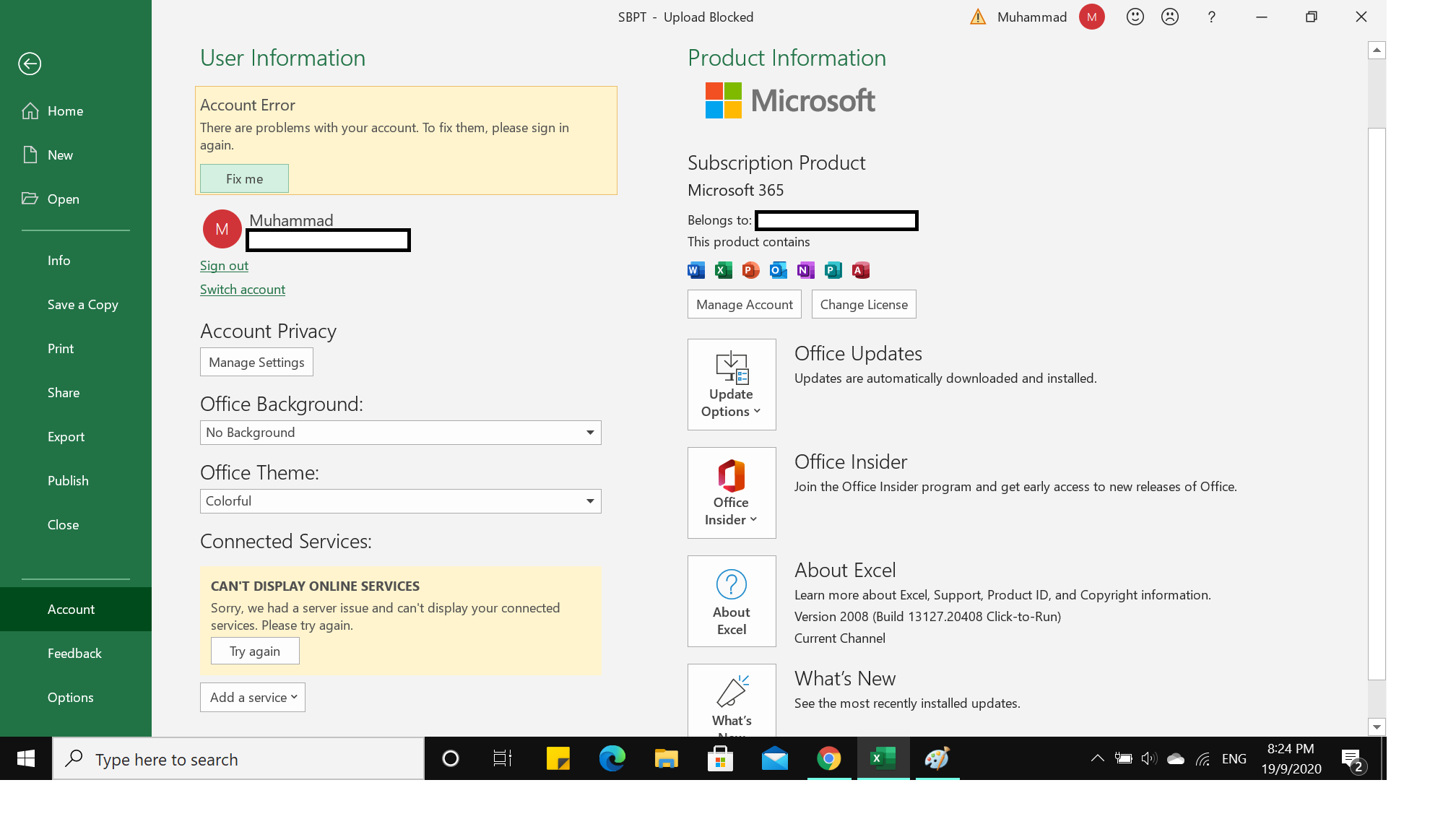
Task: Select New in the backstage menu
Action: pyautogui.click(x=76, y=155)
